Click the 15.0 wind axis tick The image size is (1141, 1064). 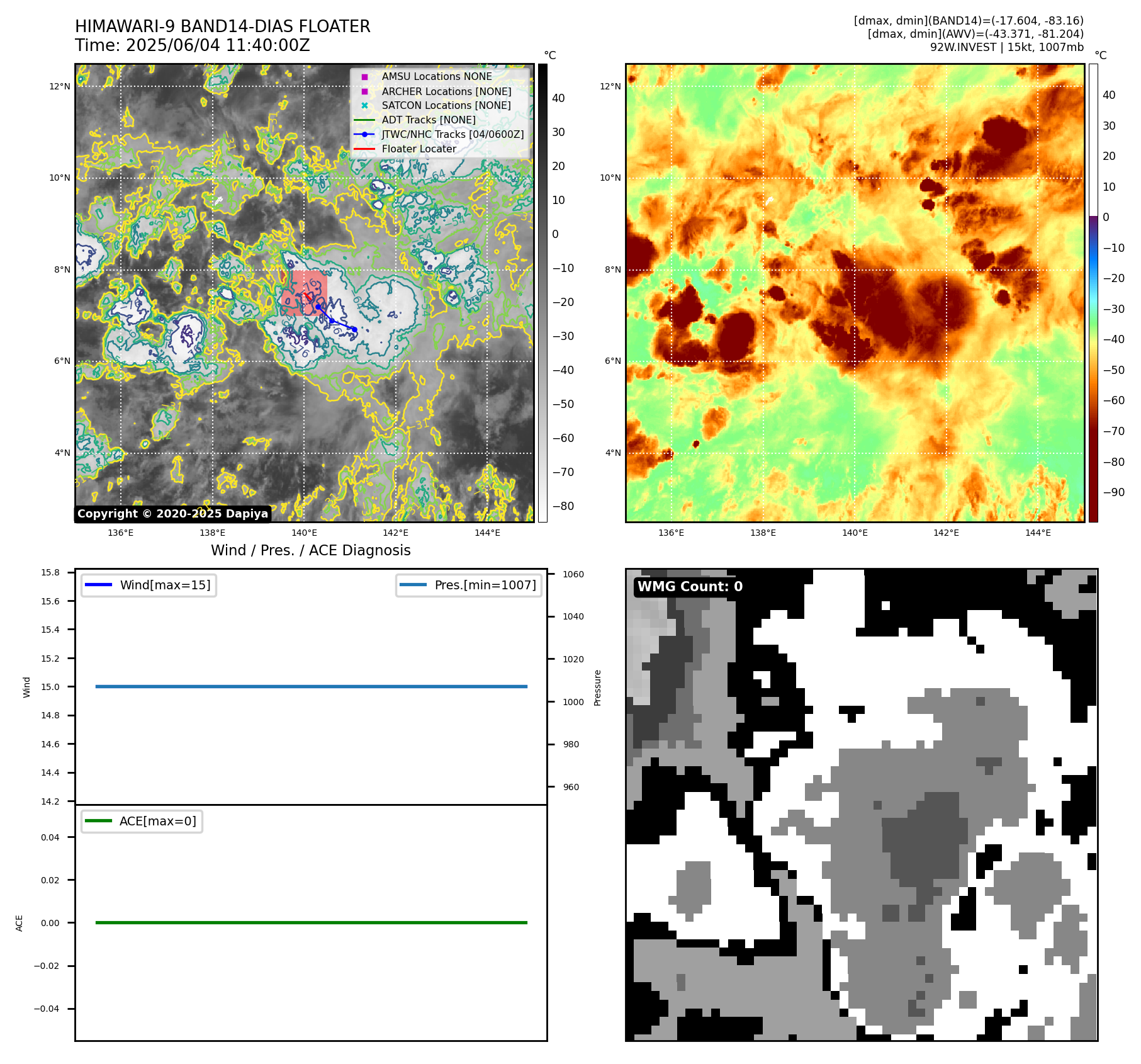(x=50, y=687)
